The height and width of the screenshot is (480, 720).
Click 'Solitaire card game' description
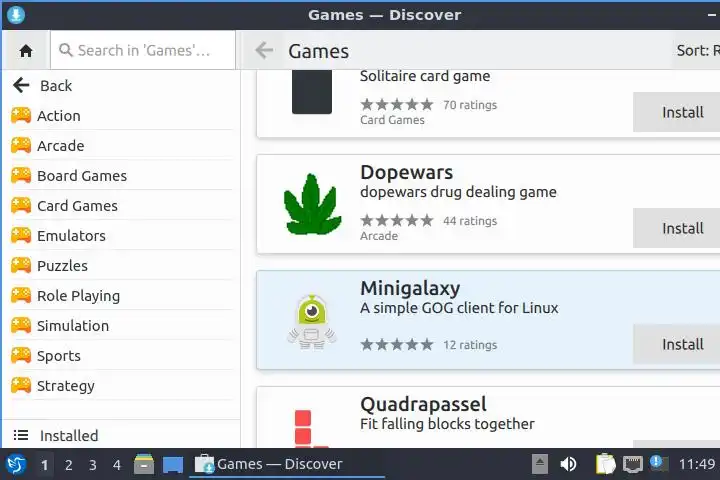pos(425,76)
